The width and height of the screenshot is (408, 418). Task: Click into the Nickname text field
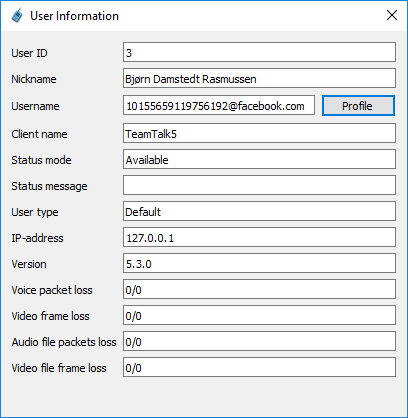[x=259, y=78]
